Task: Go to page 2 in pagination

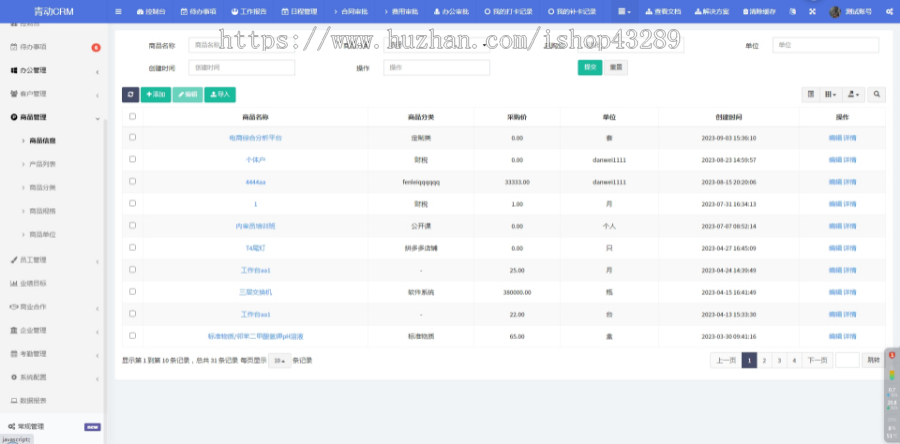Action: (764, 360)
